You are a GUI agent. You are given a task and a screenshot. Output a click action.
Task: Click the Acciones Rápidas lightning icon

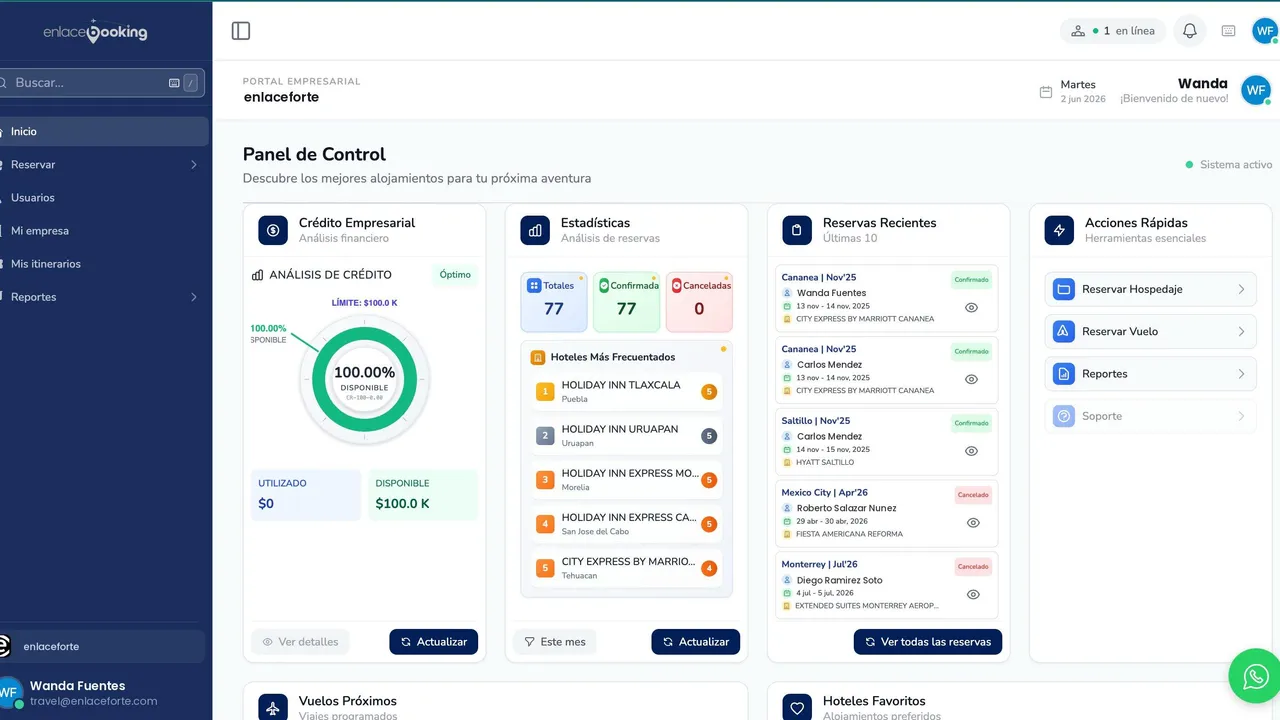coord(1059,230)
